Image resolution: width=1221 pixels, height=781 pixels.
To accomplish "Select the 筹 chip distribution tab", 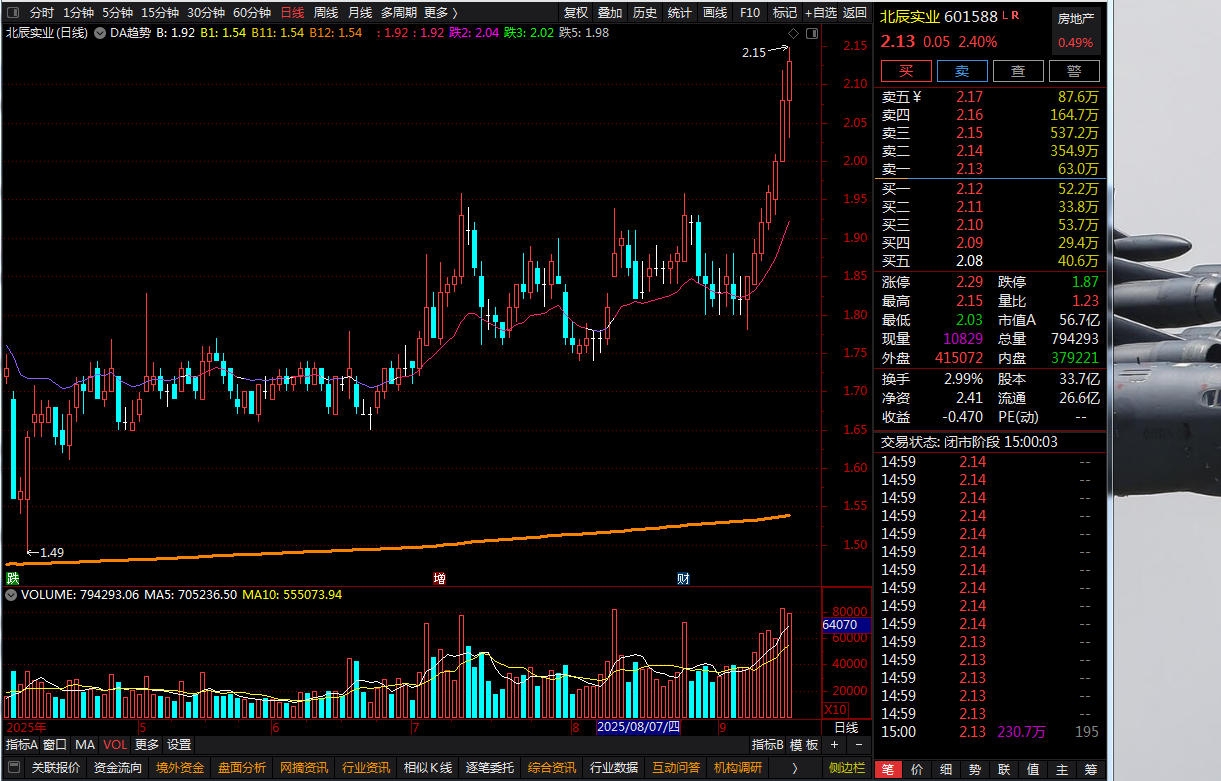I will [1091, 770].
